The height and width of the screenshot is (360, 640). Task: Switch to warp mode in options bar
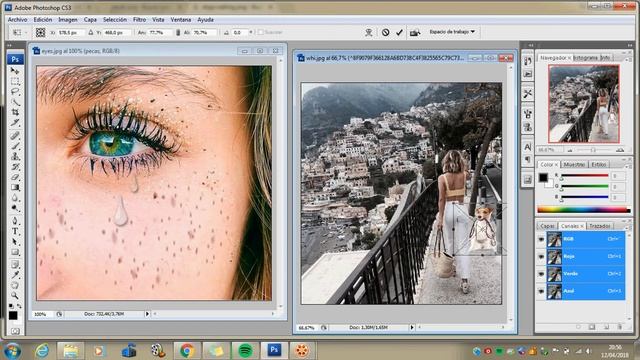click(x=369, y=32)
